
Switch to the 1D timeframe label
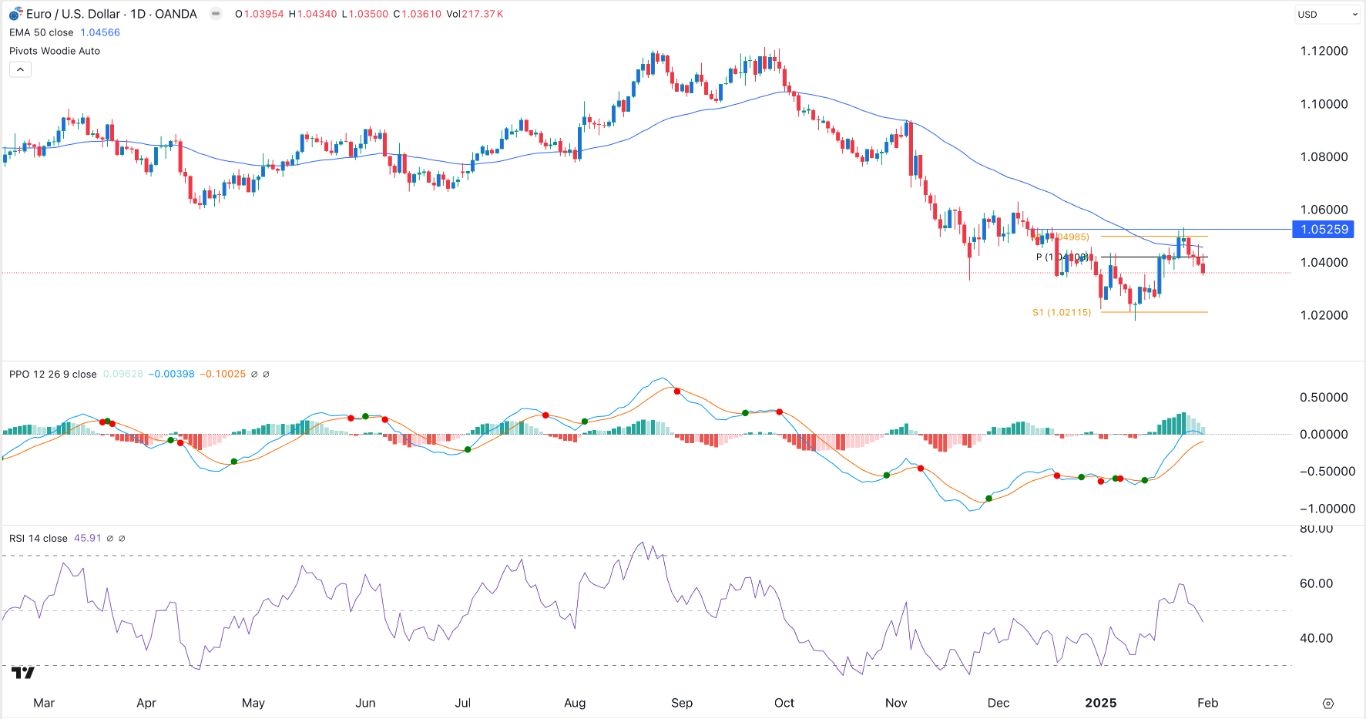point(136,14)
